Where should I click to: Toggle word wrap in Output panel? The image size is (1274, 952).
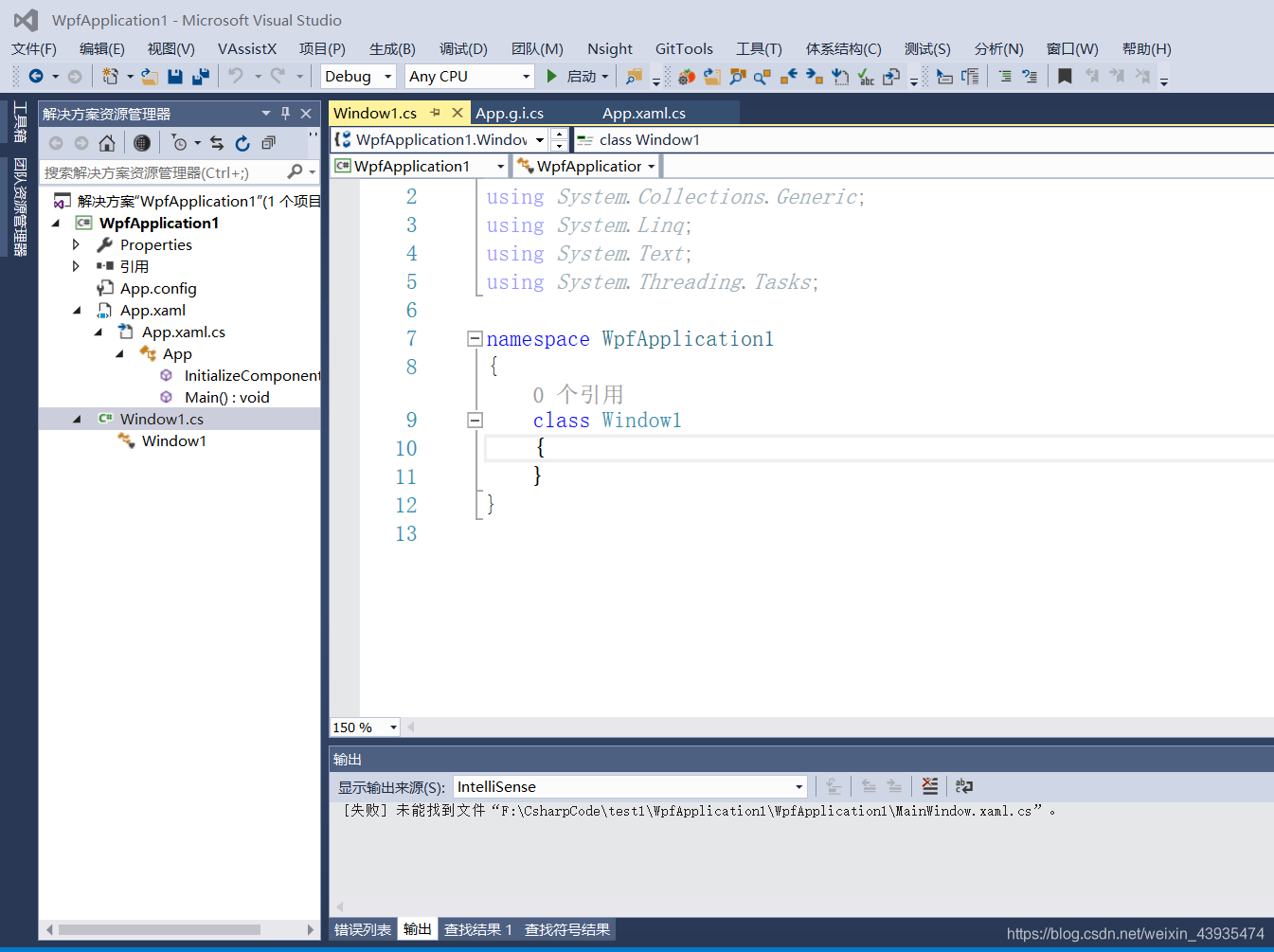point(964,786)
